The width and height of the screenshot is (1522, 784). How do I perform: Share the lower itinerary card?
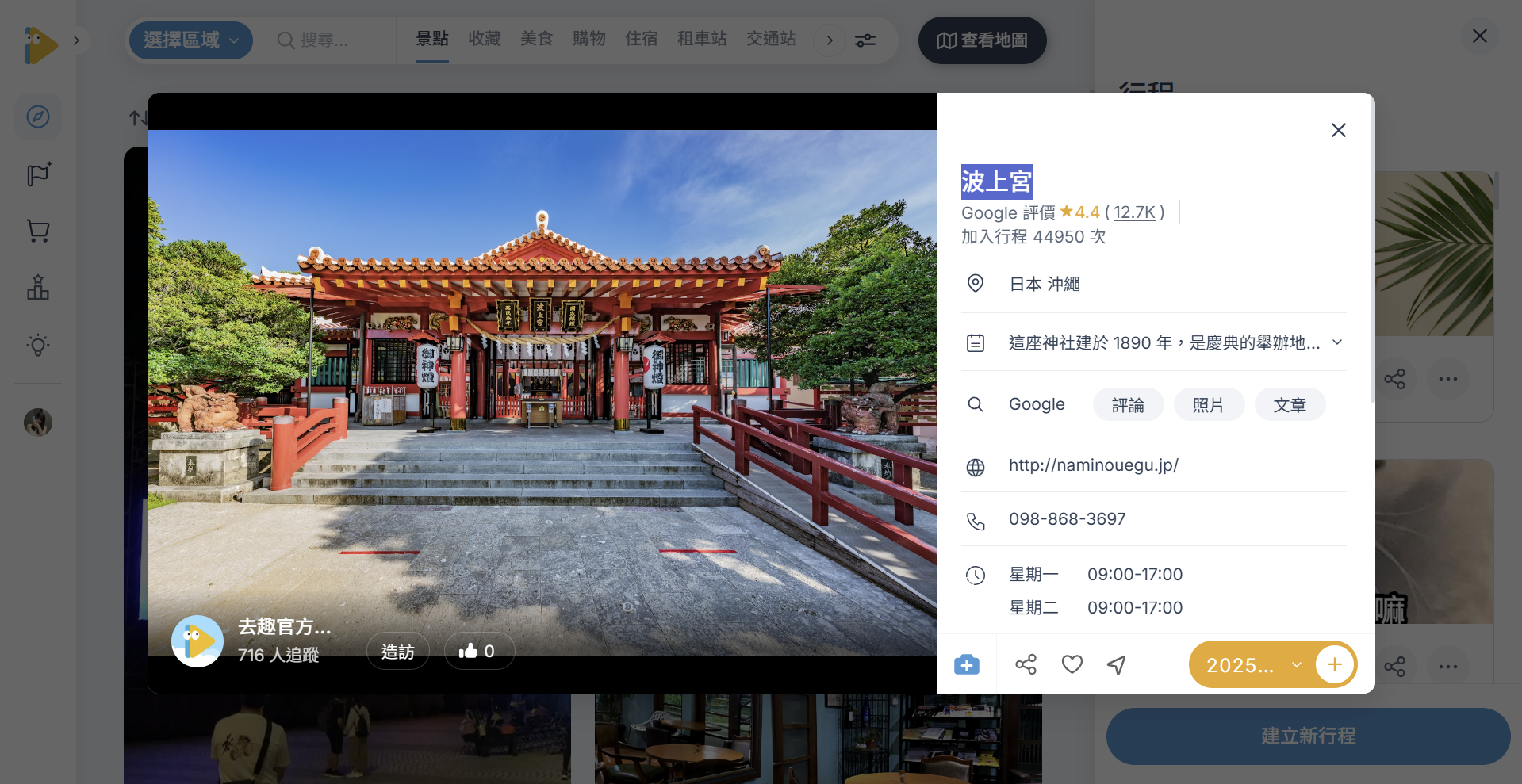1395,667
